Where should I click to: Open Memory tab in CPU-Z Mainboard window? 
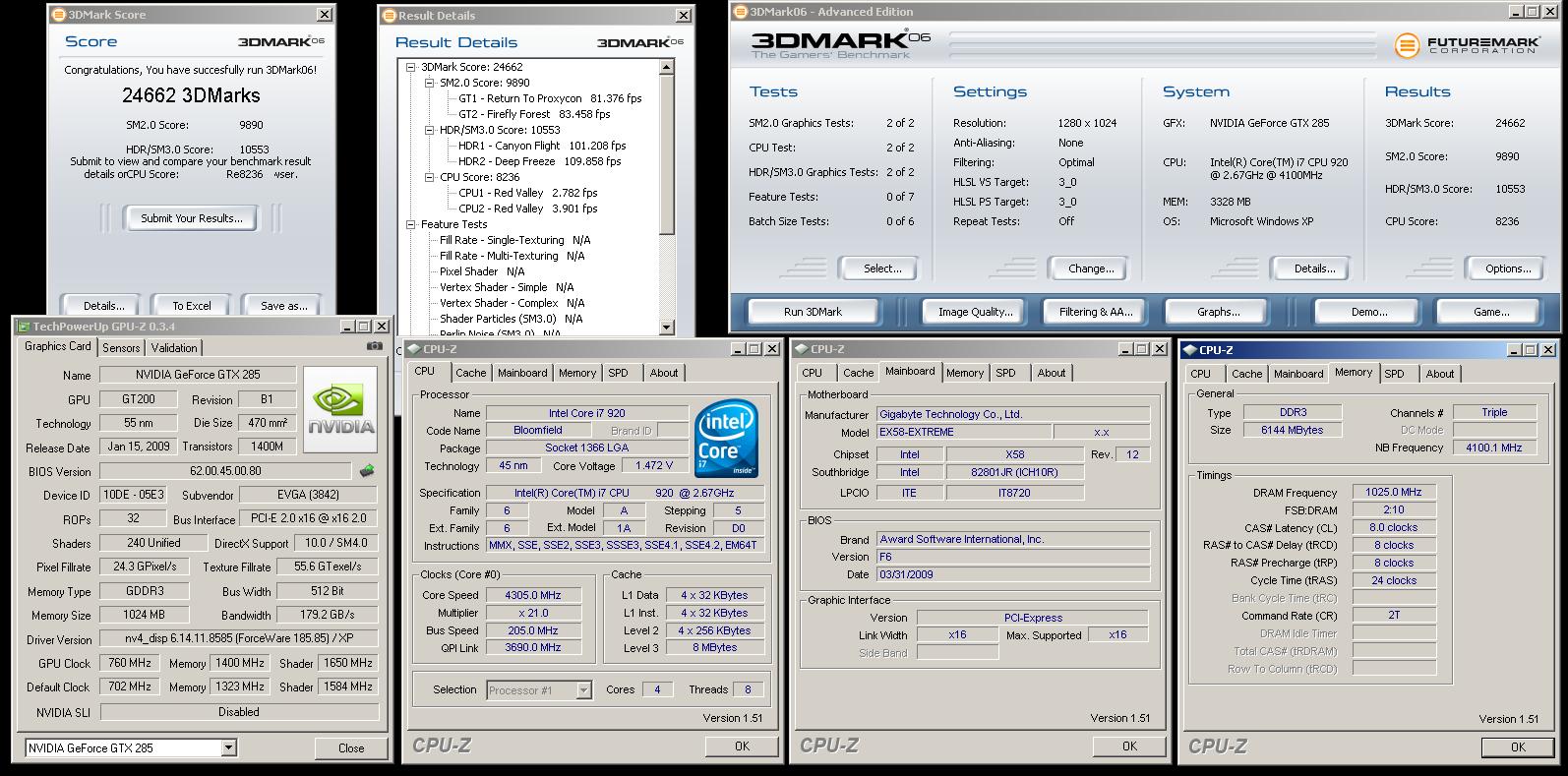tap(965, 373)
